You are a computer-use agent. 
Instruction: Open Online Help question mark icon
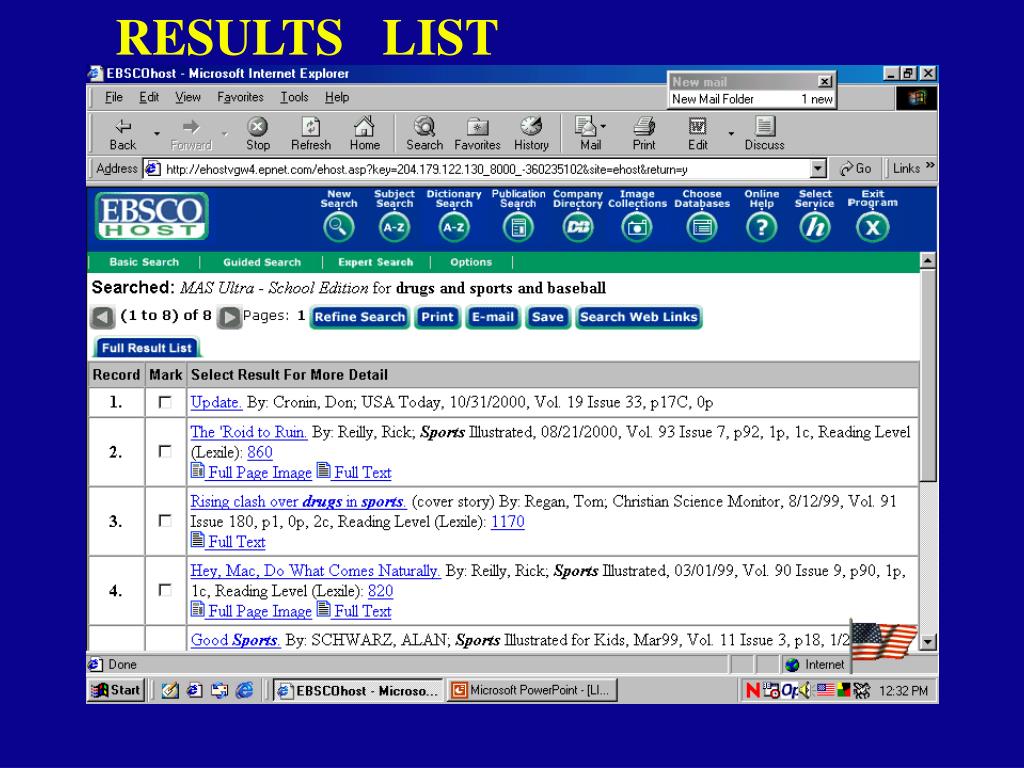click(x=761, y=227)
